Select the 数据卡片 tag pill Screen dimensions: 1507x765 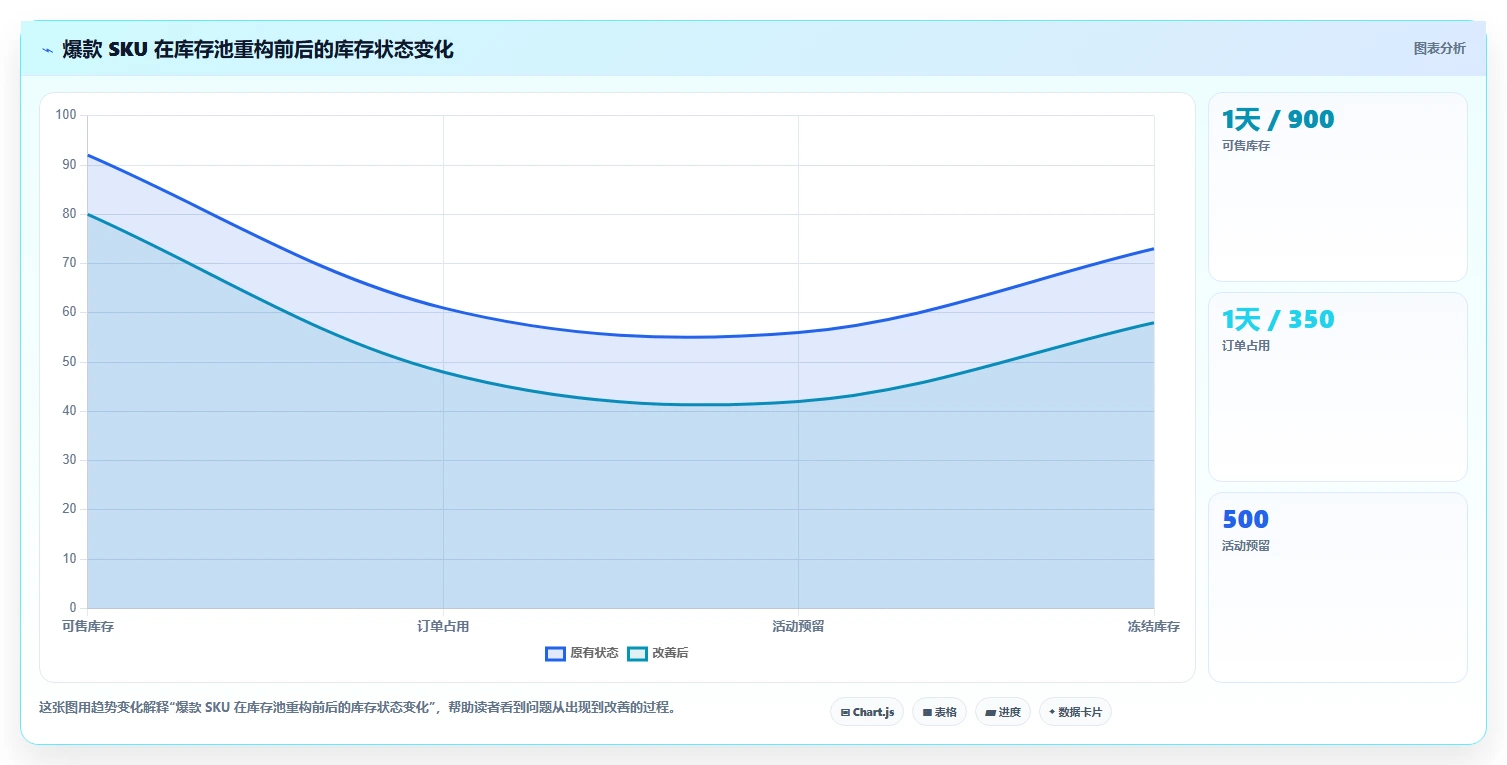pyautogui.click(x=1075, y=712)
